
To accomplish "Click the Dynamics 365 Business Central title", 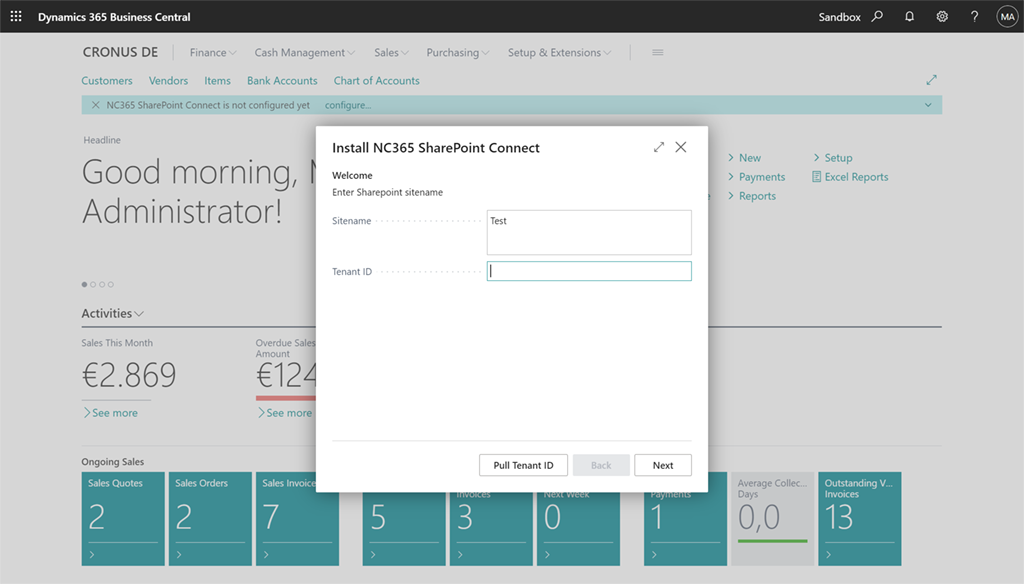I will pos(114,17).
